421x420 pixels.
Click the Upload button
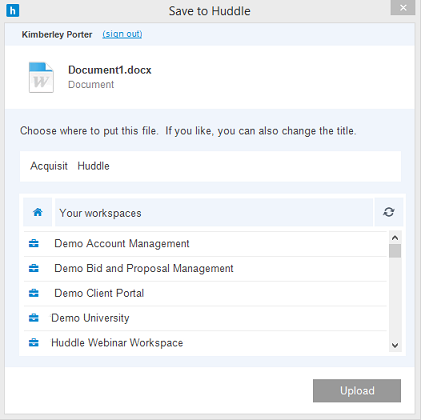coord(357,391)
